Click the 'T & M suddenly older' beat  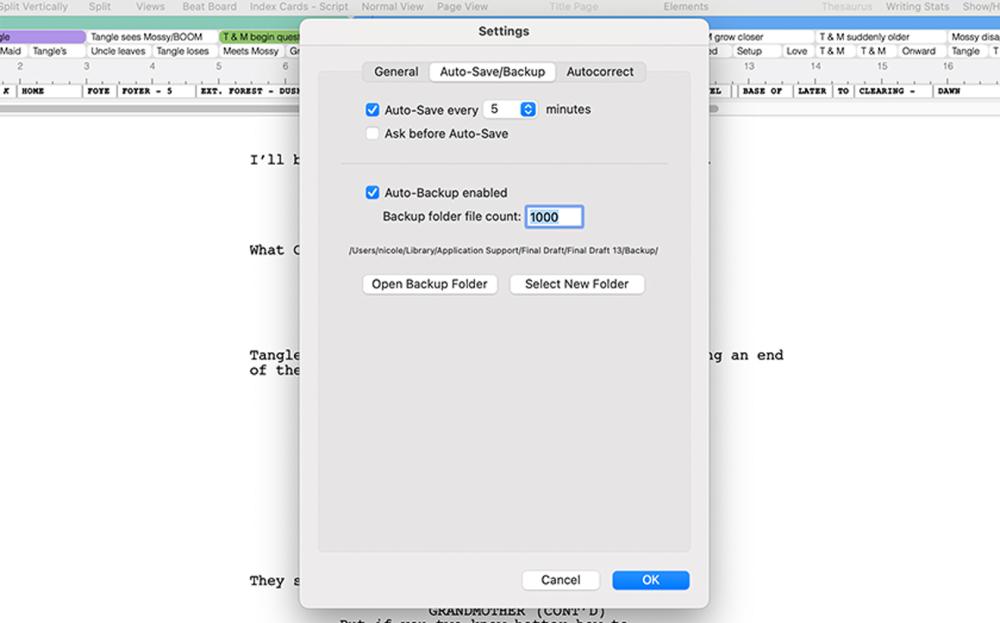[x=866, y=37]
